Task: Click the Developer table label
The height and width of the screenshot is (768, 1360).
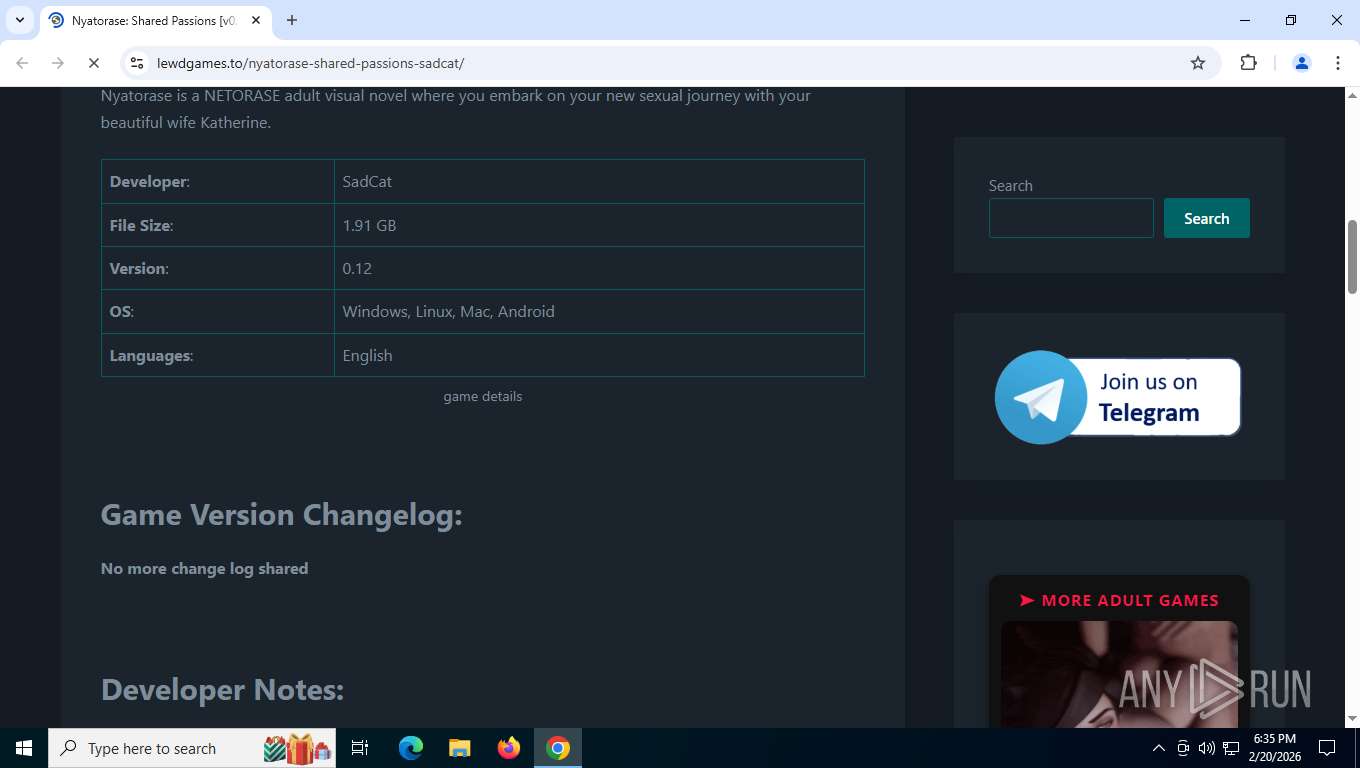Action: (150, 182)
